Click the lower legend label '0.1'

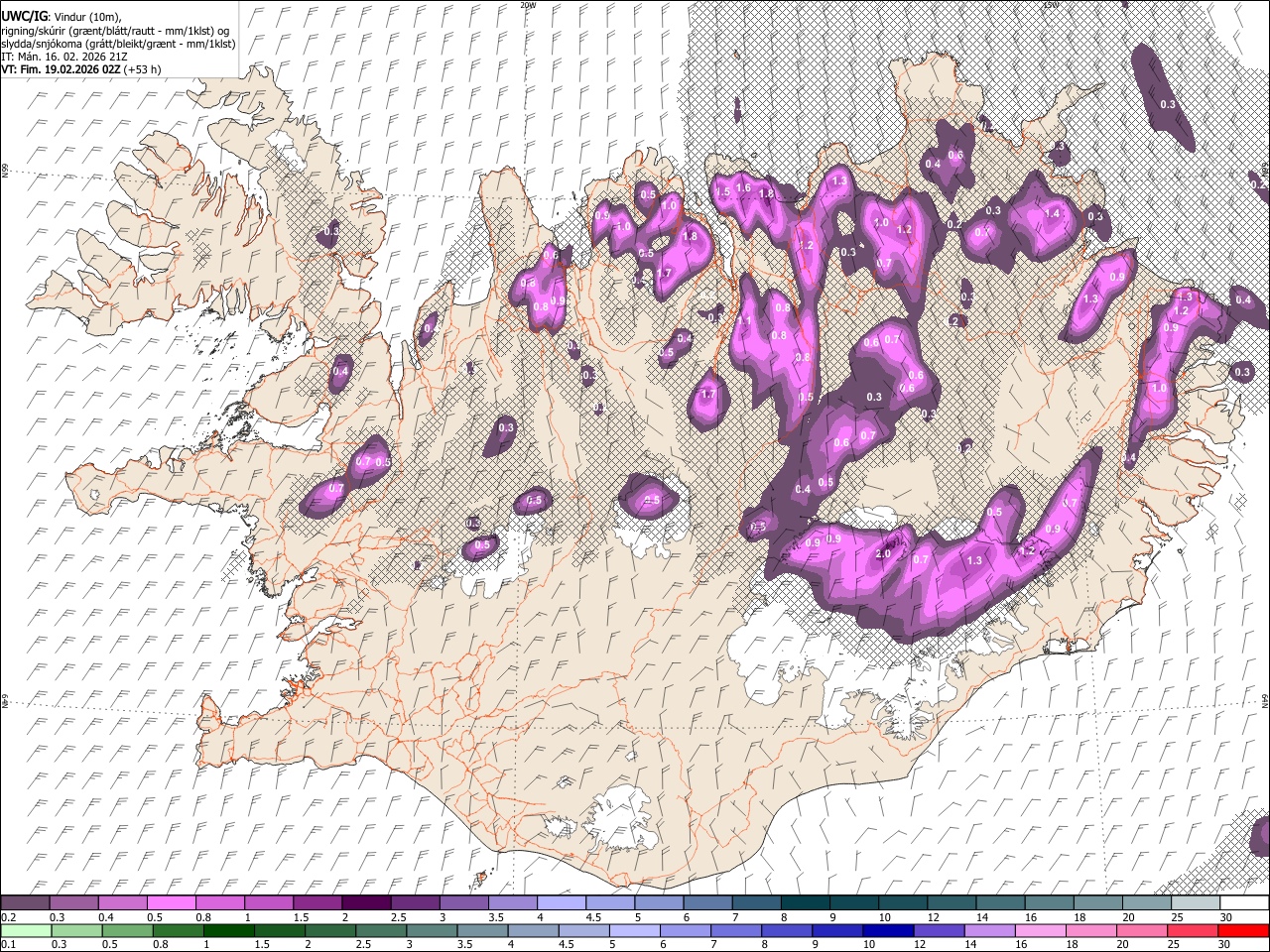[x=7, y=945]
